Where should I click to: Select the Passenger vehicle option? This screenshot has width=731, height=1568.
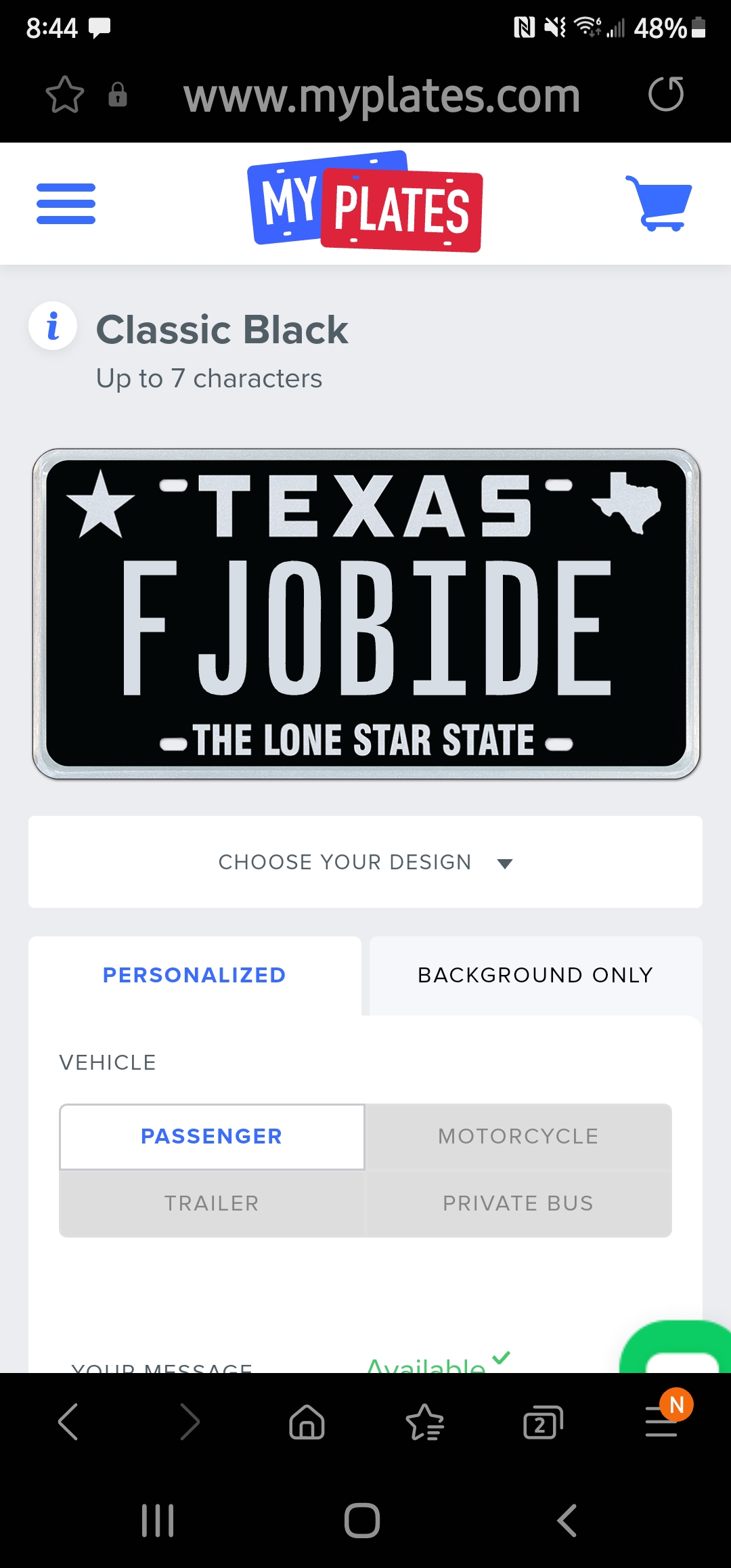(x=212, y=1137)
